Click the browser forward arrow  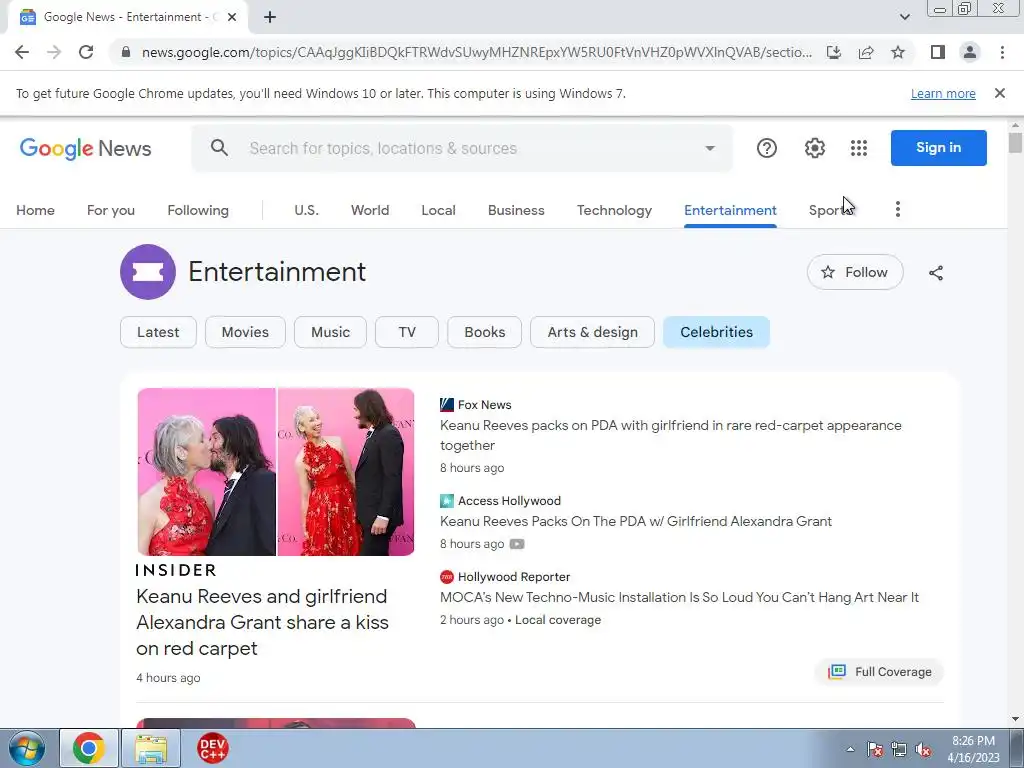(x=54, y=52)
